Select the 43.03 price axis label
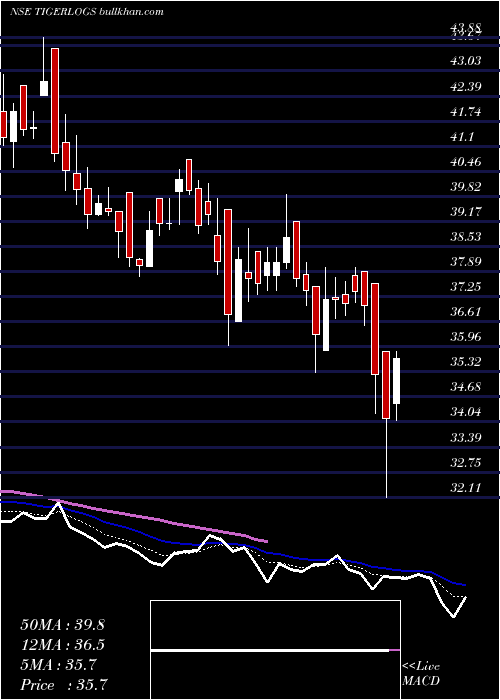The height and width of the screenshot is (700, 500). [x=466, y=61]
